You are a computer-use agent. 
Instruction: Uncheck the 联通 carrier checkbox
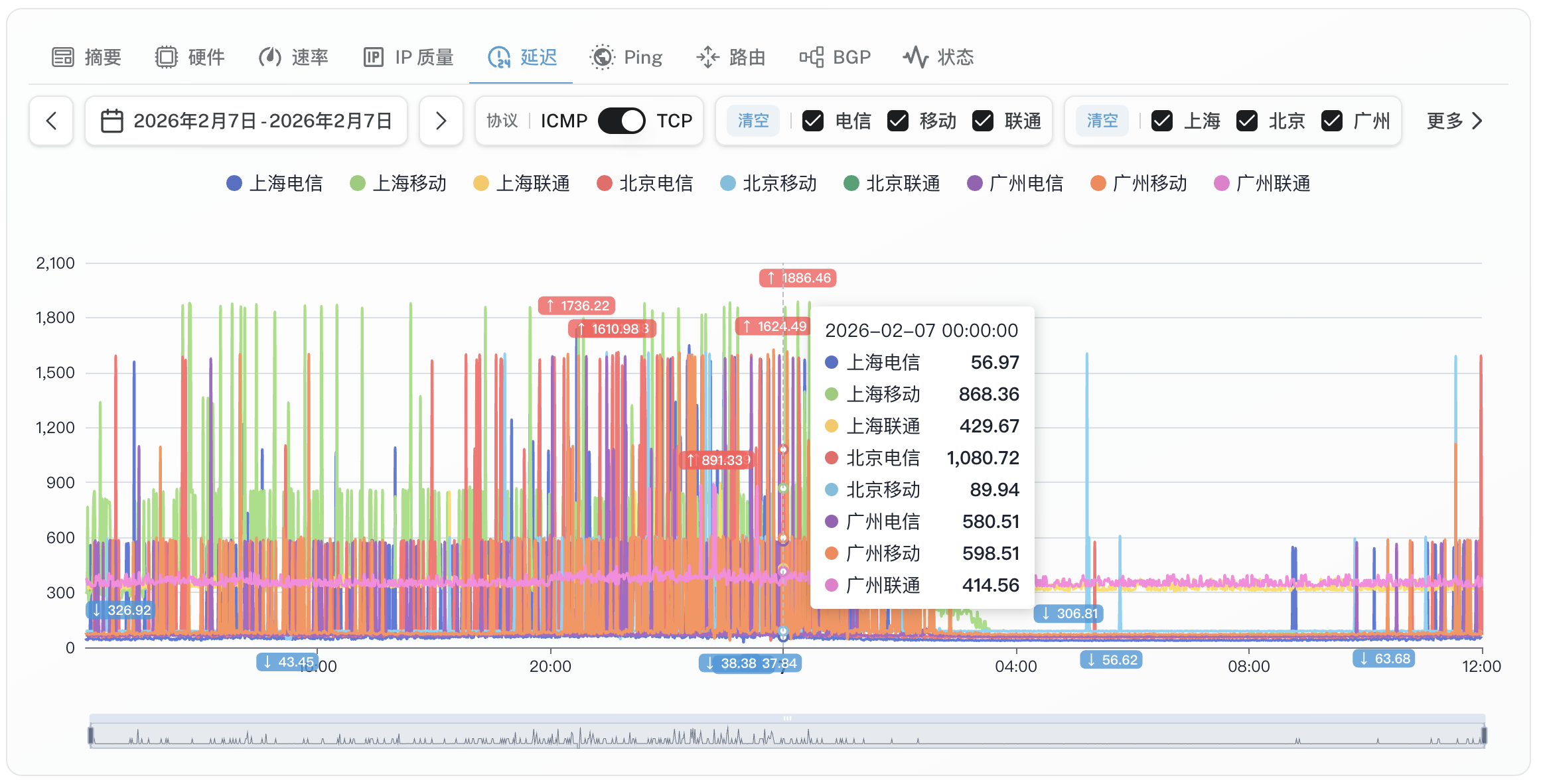983,121
